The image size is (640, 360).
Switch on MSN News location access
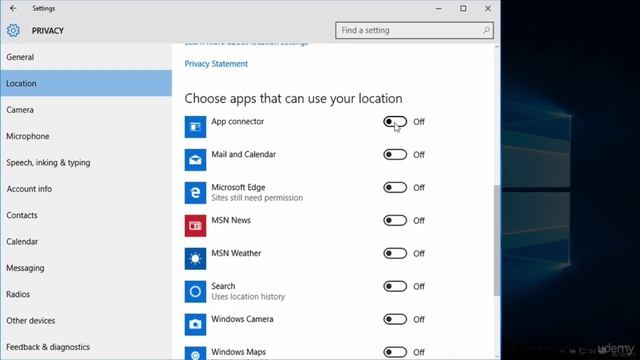pos(395,220)
